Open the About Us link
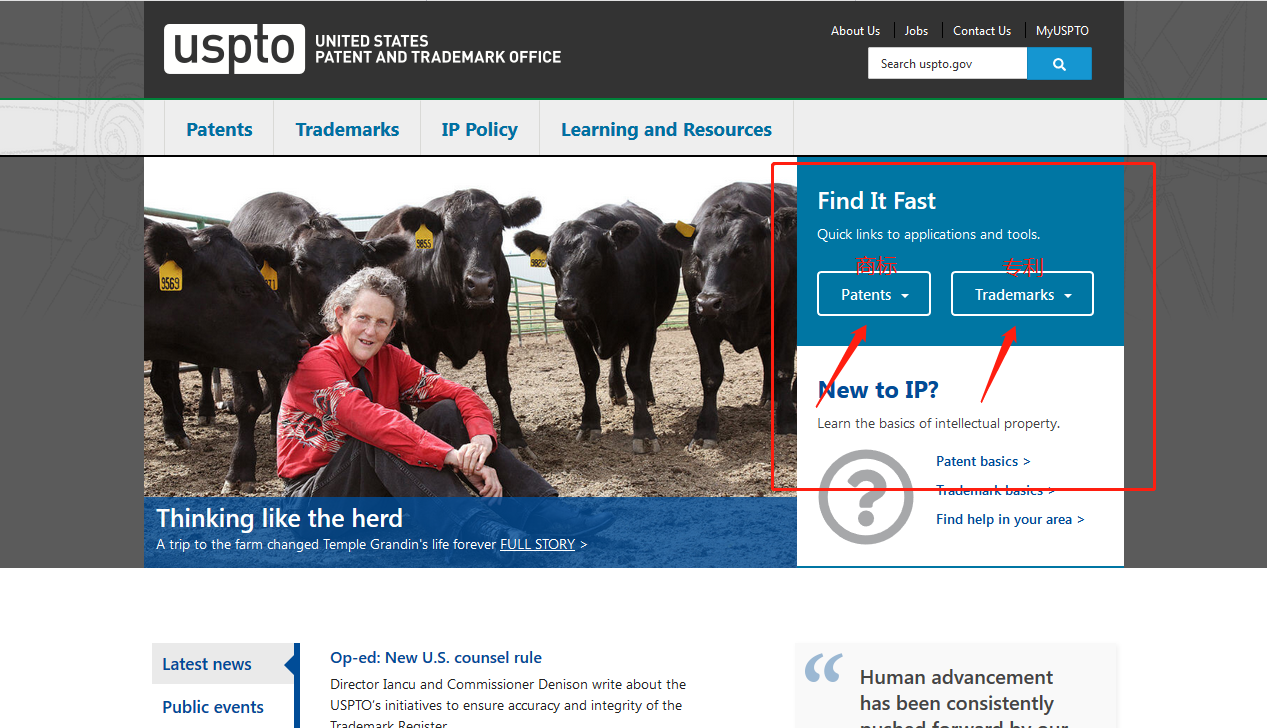Image resolution: width=1267 pixels, height=728 pixels. tap(855, 31)
